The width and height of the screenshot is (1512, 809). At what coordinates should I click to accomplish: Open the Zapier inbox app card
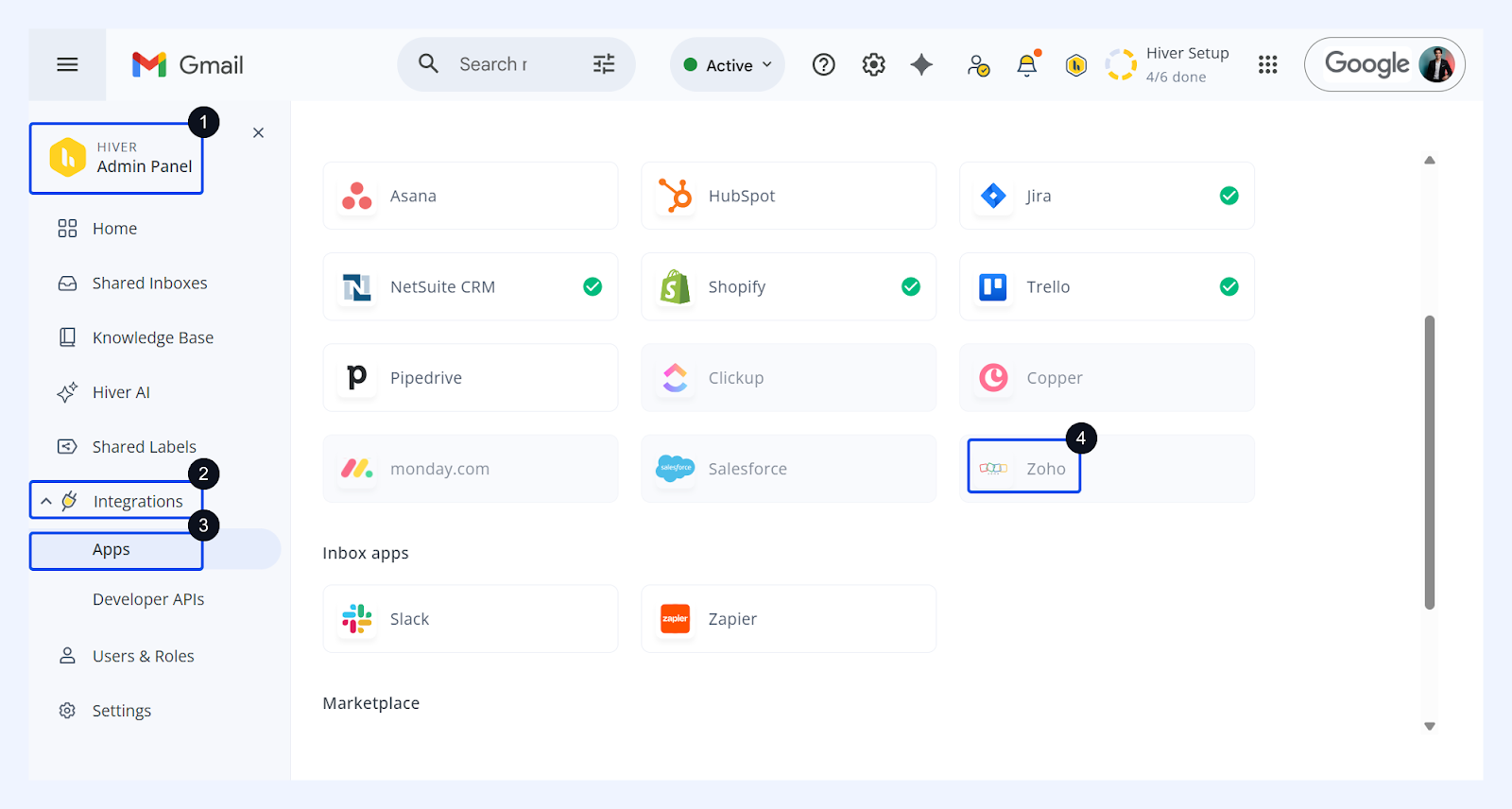point(789,619)
